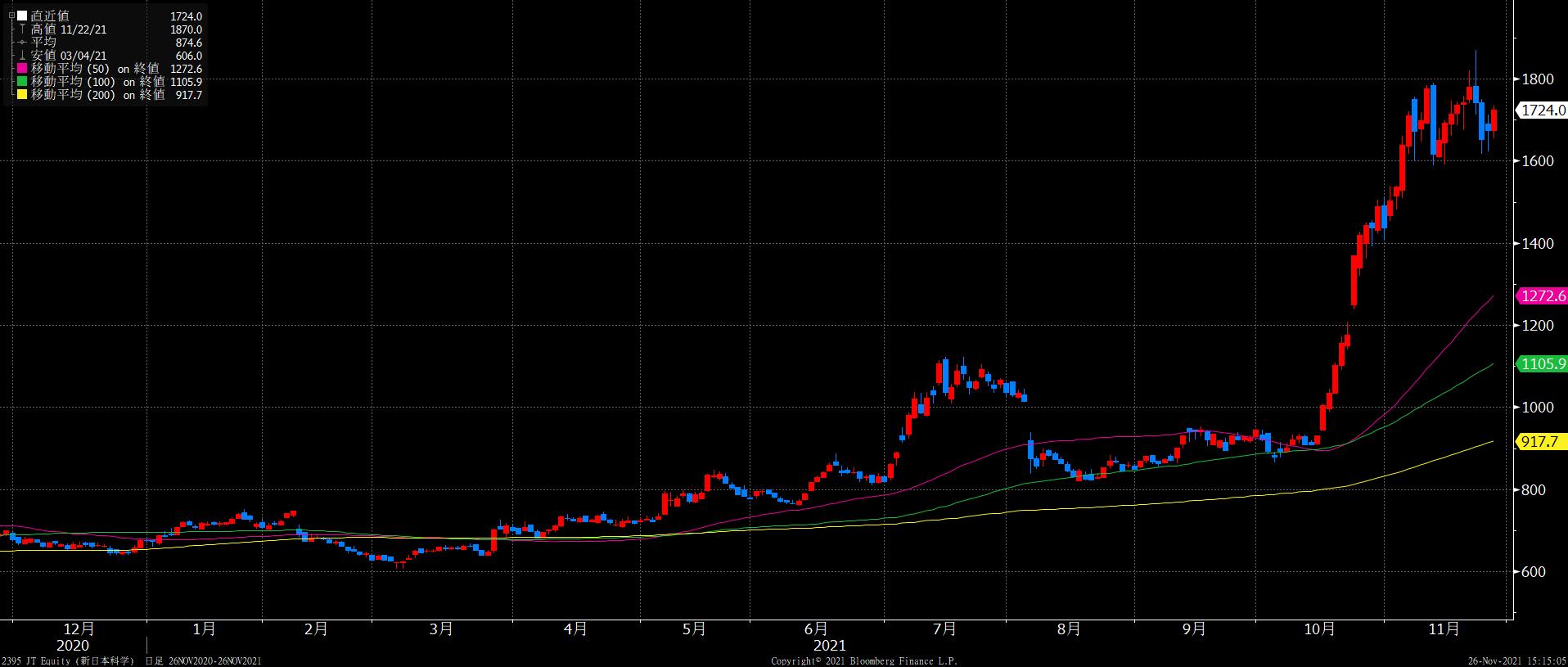Click the magenta 1272.6 axis price tag
The width and height of the screenshot is (1568, 667).
[1541, 296]
